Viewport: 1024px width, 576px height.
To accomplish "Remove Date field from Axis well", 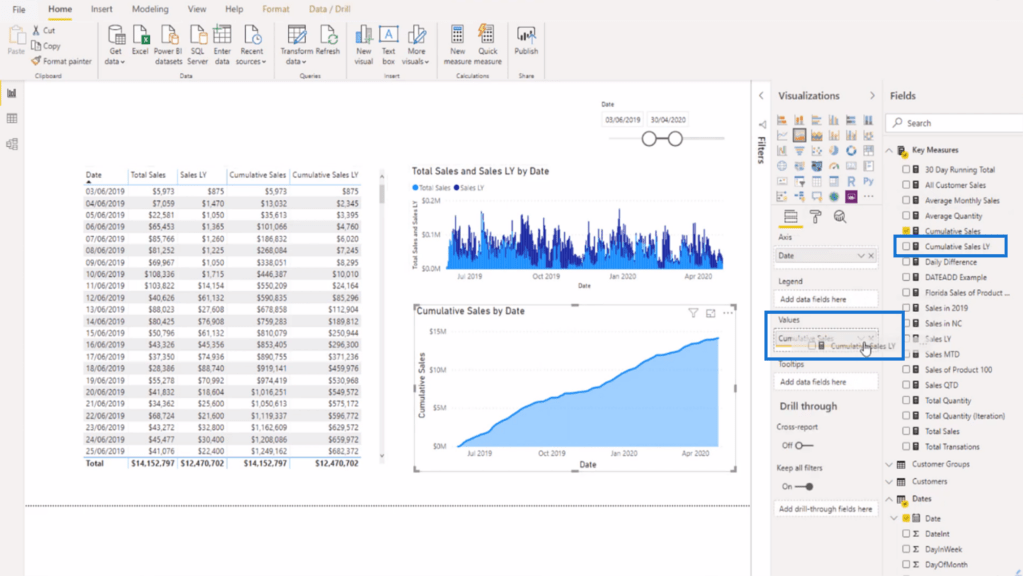I will tap(871, 255).
